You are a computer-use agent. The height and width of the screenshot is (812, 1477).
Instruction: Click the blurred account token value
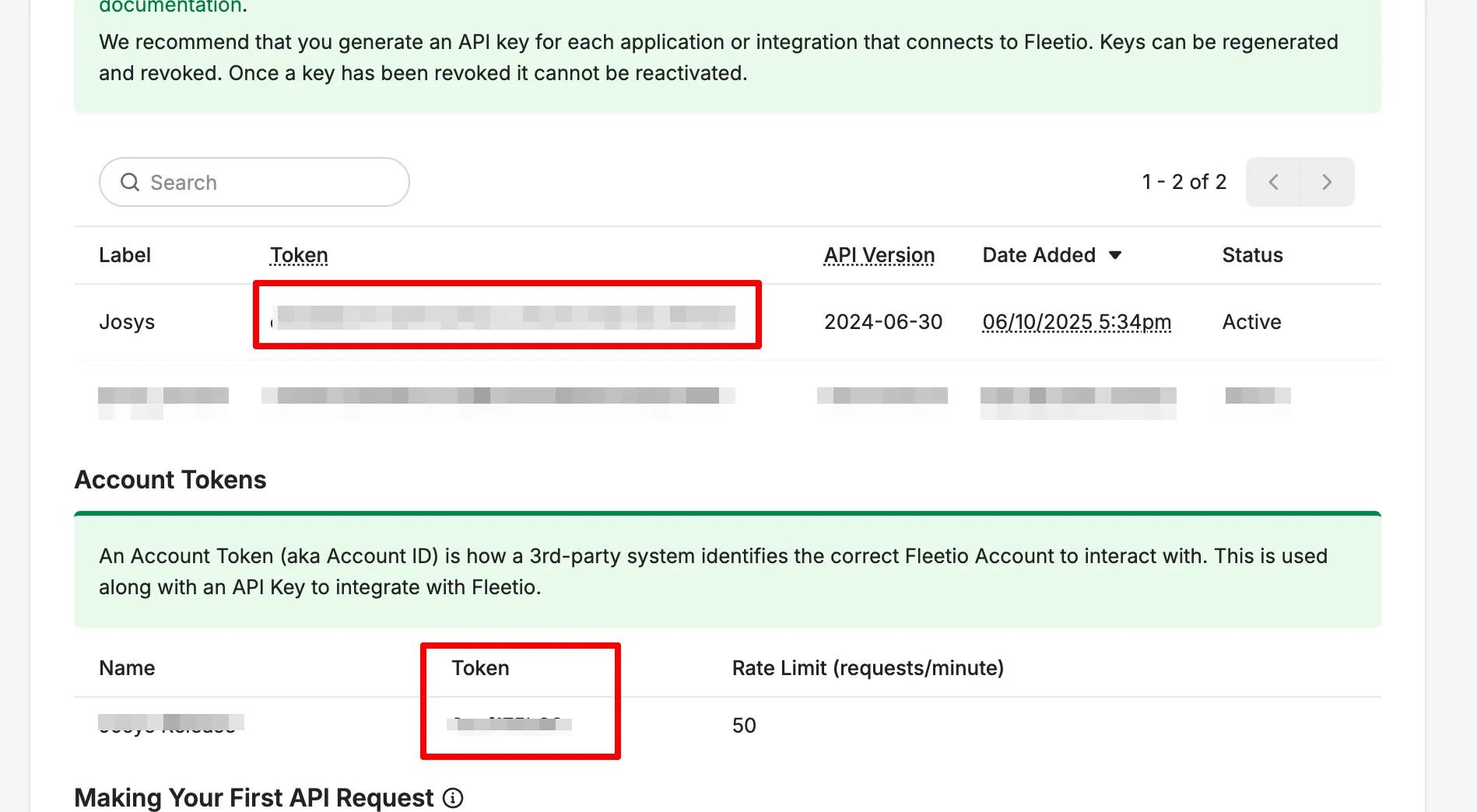(510, 724)
